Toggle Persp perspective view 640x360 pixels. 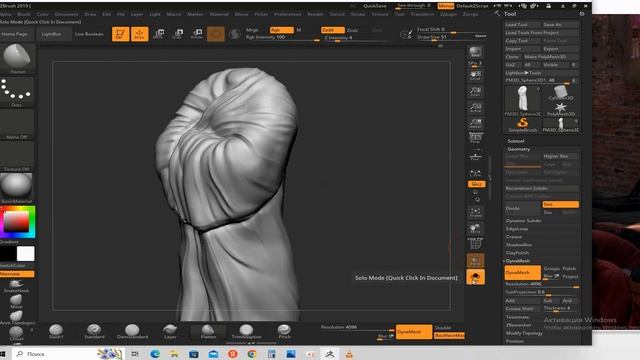coord(475,139)
